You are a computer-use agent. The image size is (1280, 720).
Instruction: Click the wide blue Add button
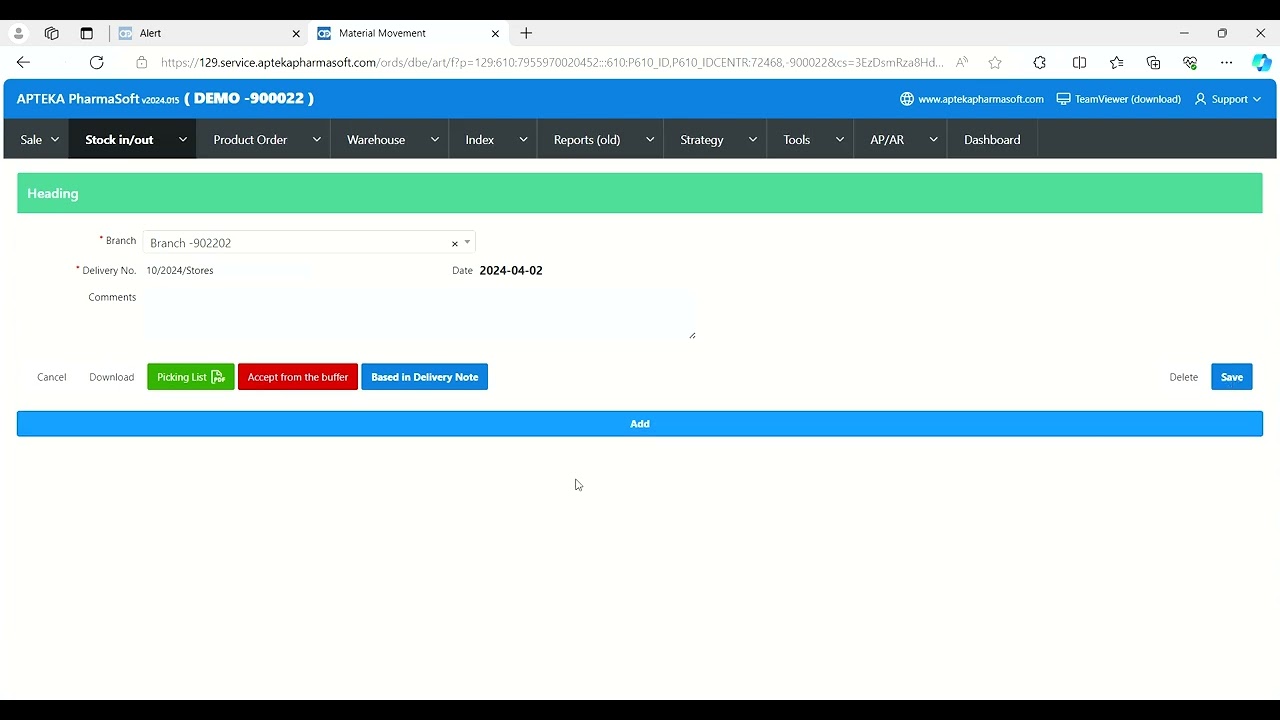640,424
